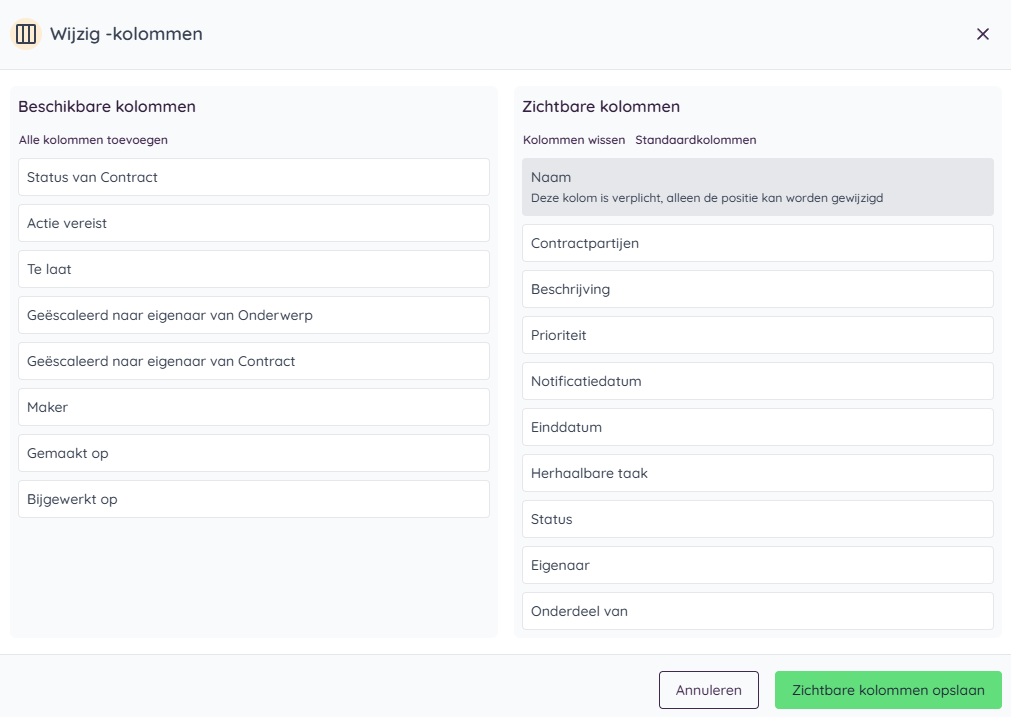Click the mandatory 'Naam' visible column
Viewport: 1011px width, 717px height.
(x=757, y=187)
